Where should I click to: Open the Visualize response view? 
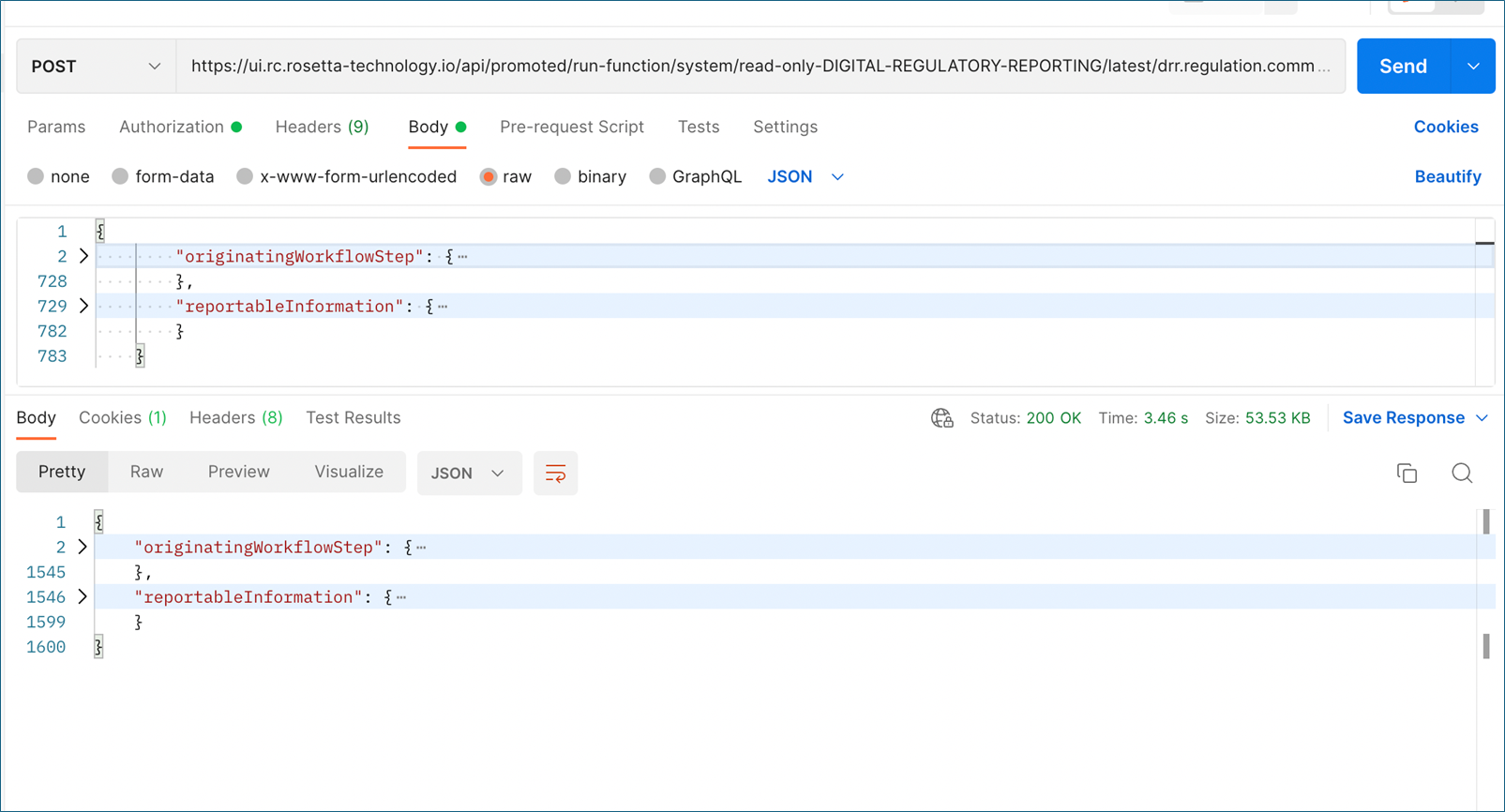pyautogui.click(x=349, y=472)
